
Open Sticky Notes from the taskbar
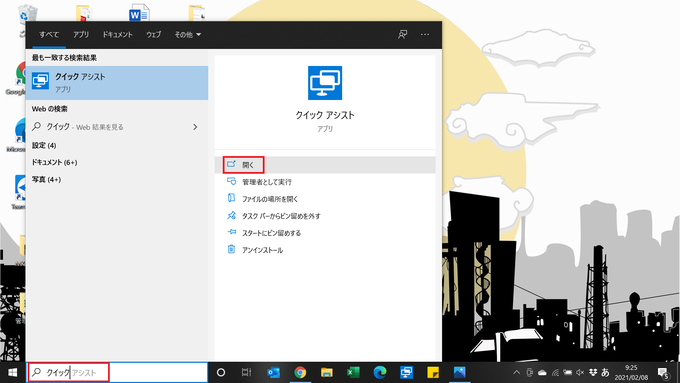[x=433, y=372]
